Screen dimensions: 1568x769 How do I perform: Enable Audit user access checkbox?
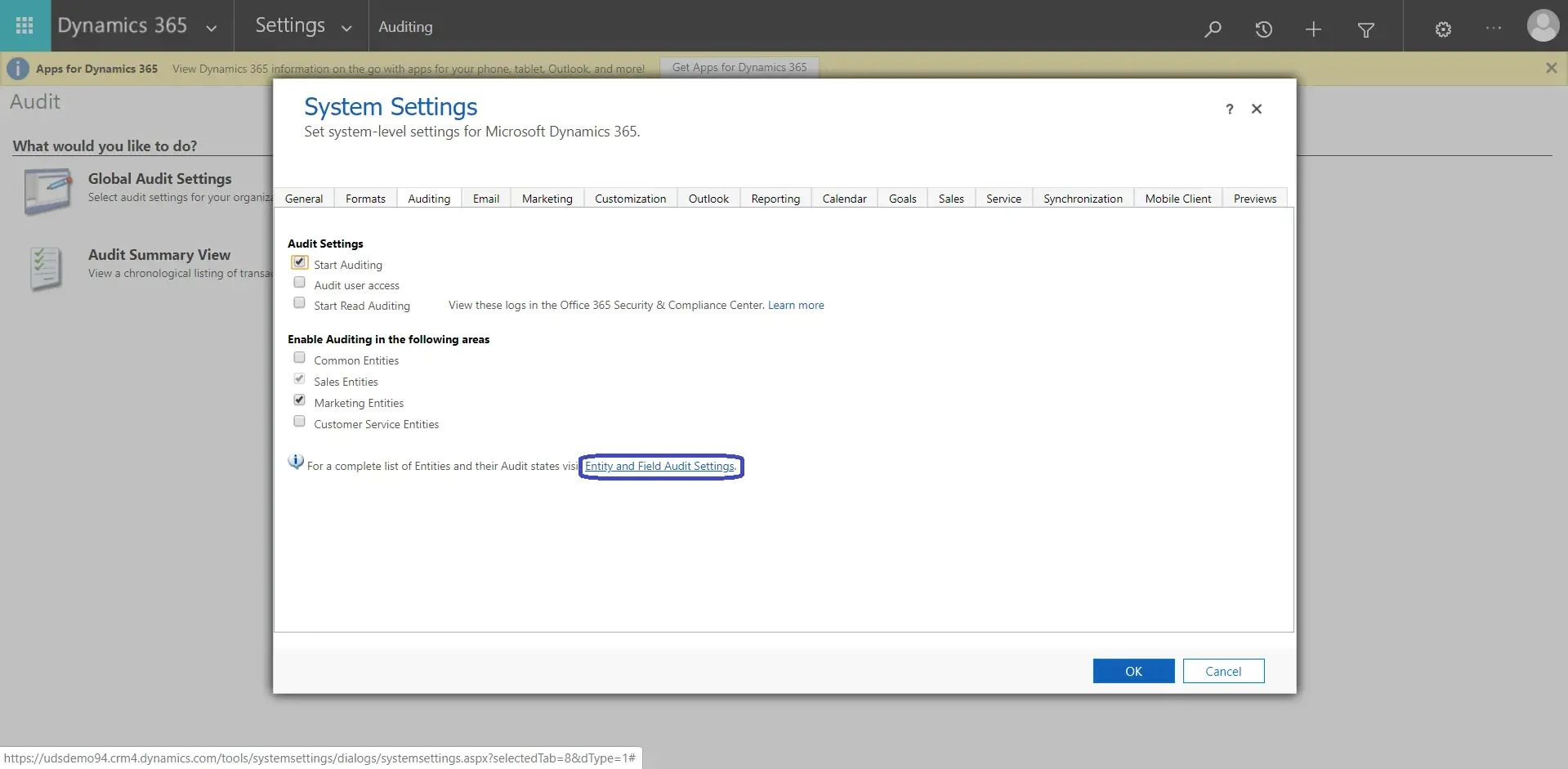299,283
